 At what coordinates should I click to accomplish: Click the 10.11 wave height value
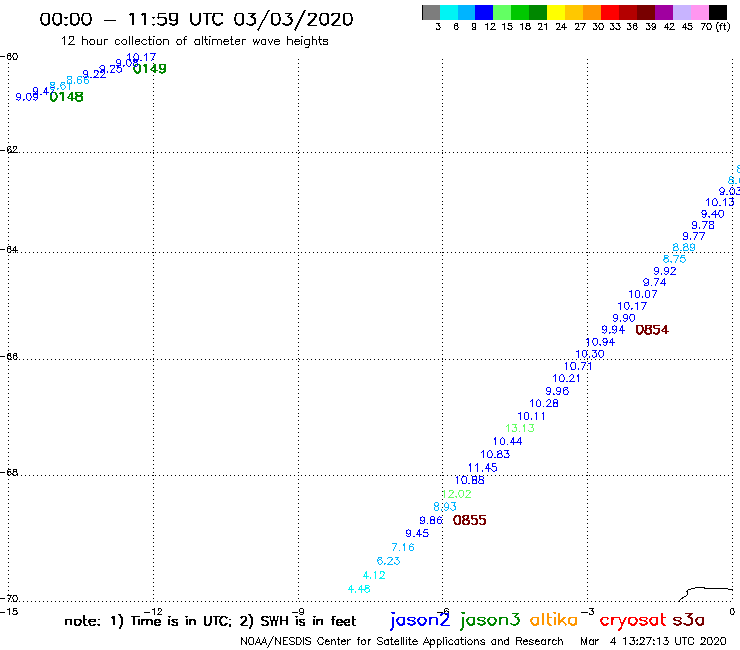pyautogui.click(x=531, y=416)
